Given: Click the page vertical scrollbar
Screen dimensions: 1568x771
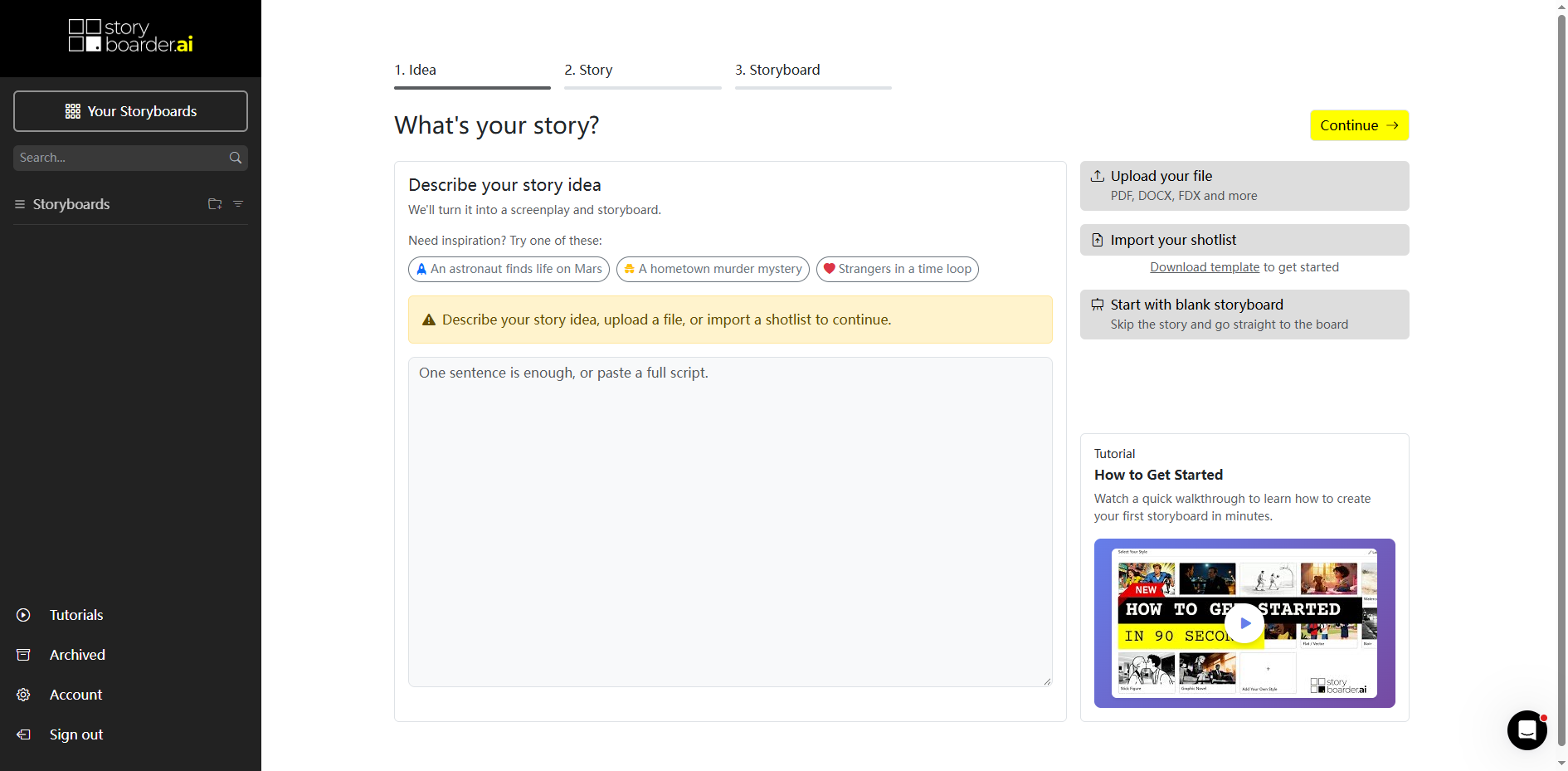Looking at the screenshot, I should (x=1561, y=379).
